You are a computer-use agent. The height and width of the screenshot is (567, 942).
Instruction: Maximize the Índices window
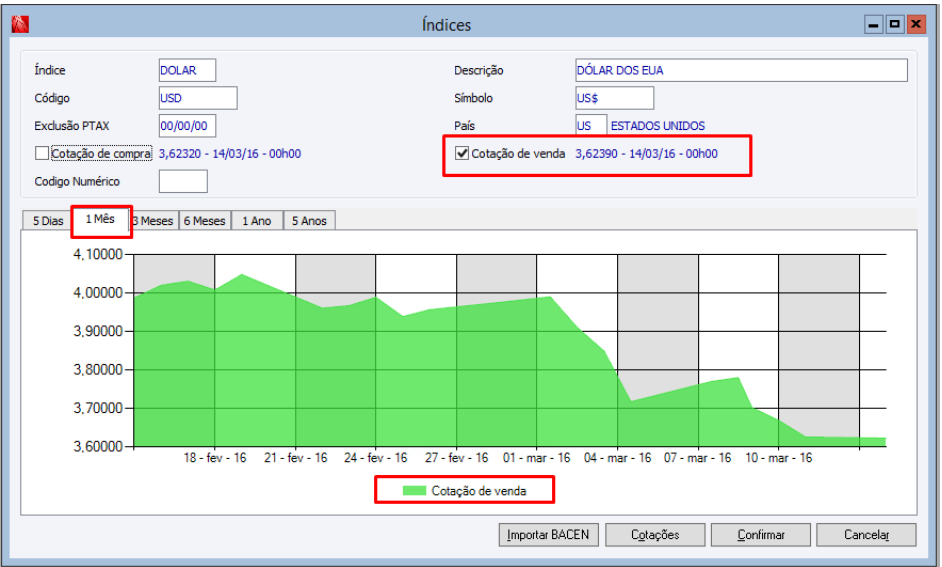pos(895,25)
